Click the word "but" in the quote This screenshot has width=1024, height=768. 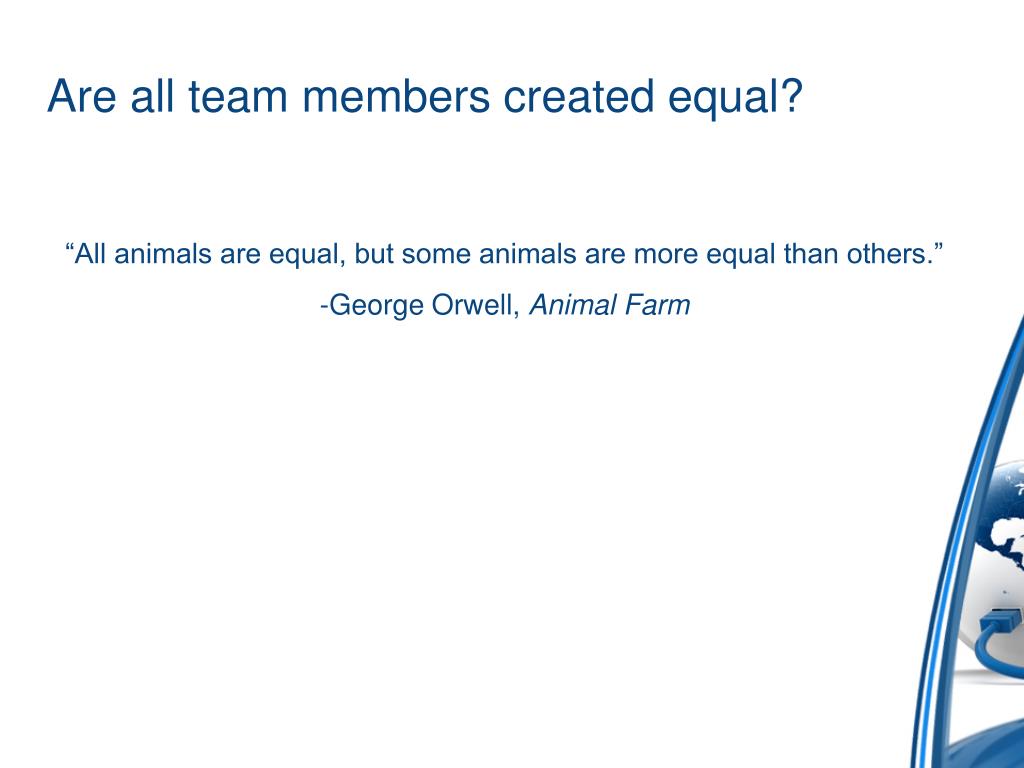(374, 254)
